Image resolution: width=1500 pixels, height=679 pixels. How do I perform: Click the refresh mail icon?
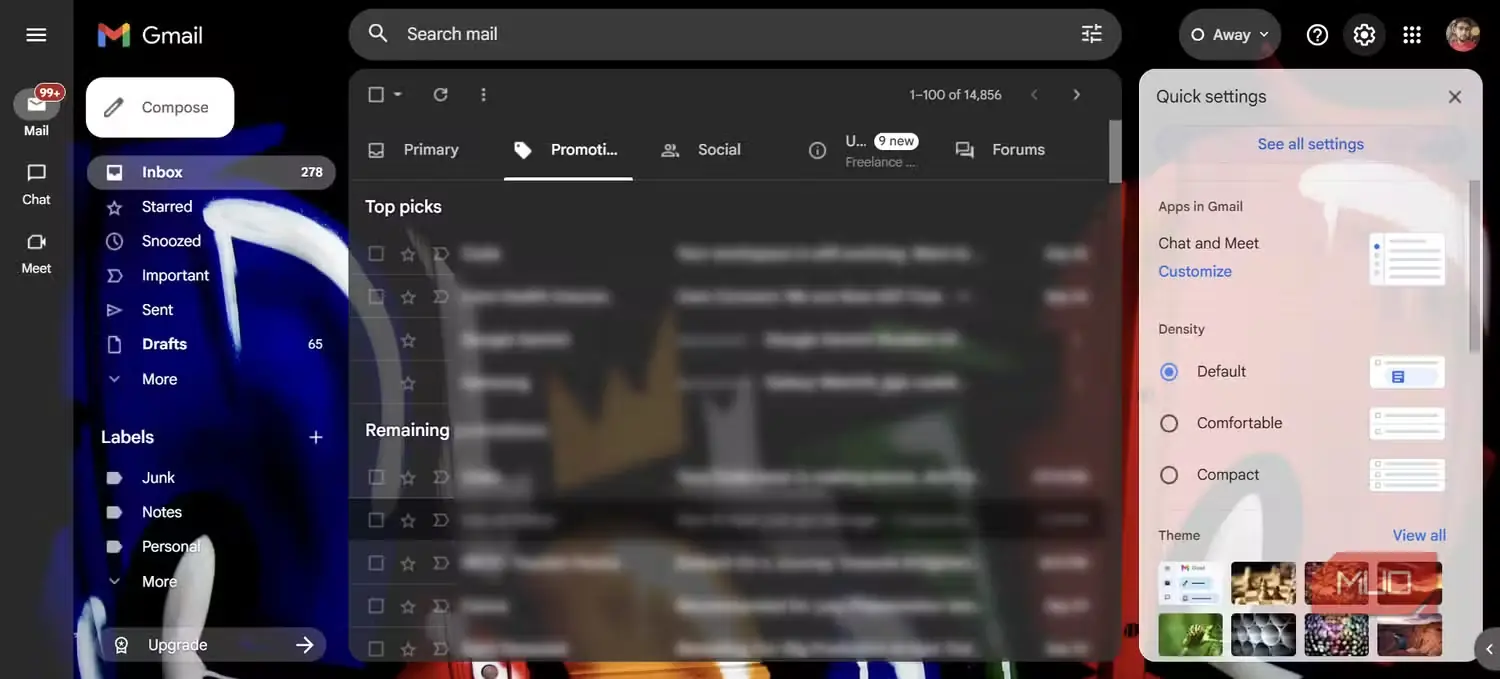click(x=440, y=94)
